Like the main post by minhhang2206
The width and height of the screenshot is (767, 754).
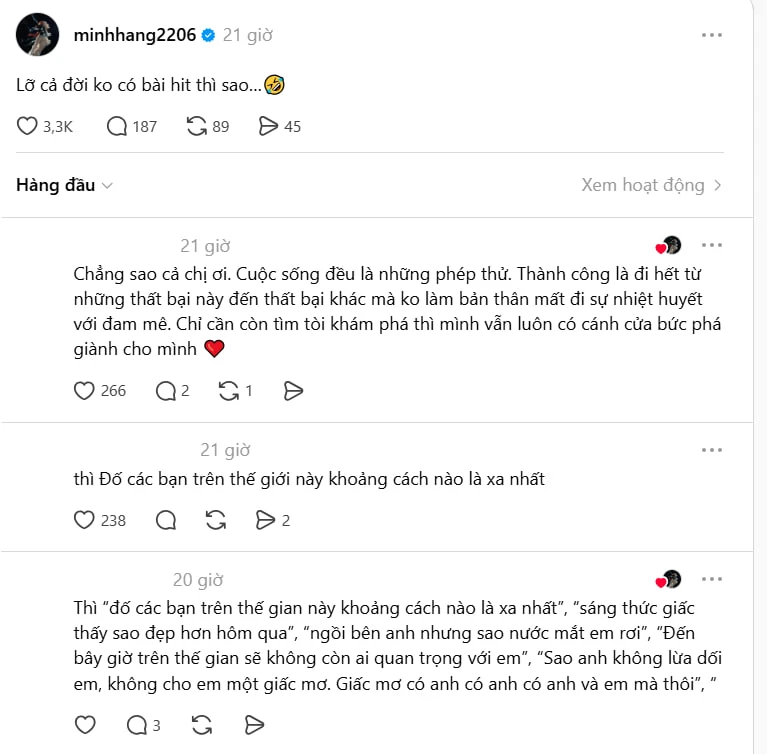[28, 126]
